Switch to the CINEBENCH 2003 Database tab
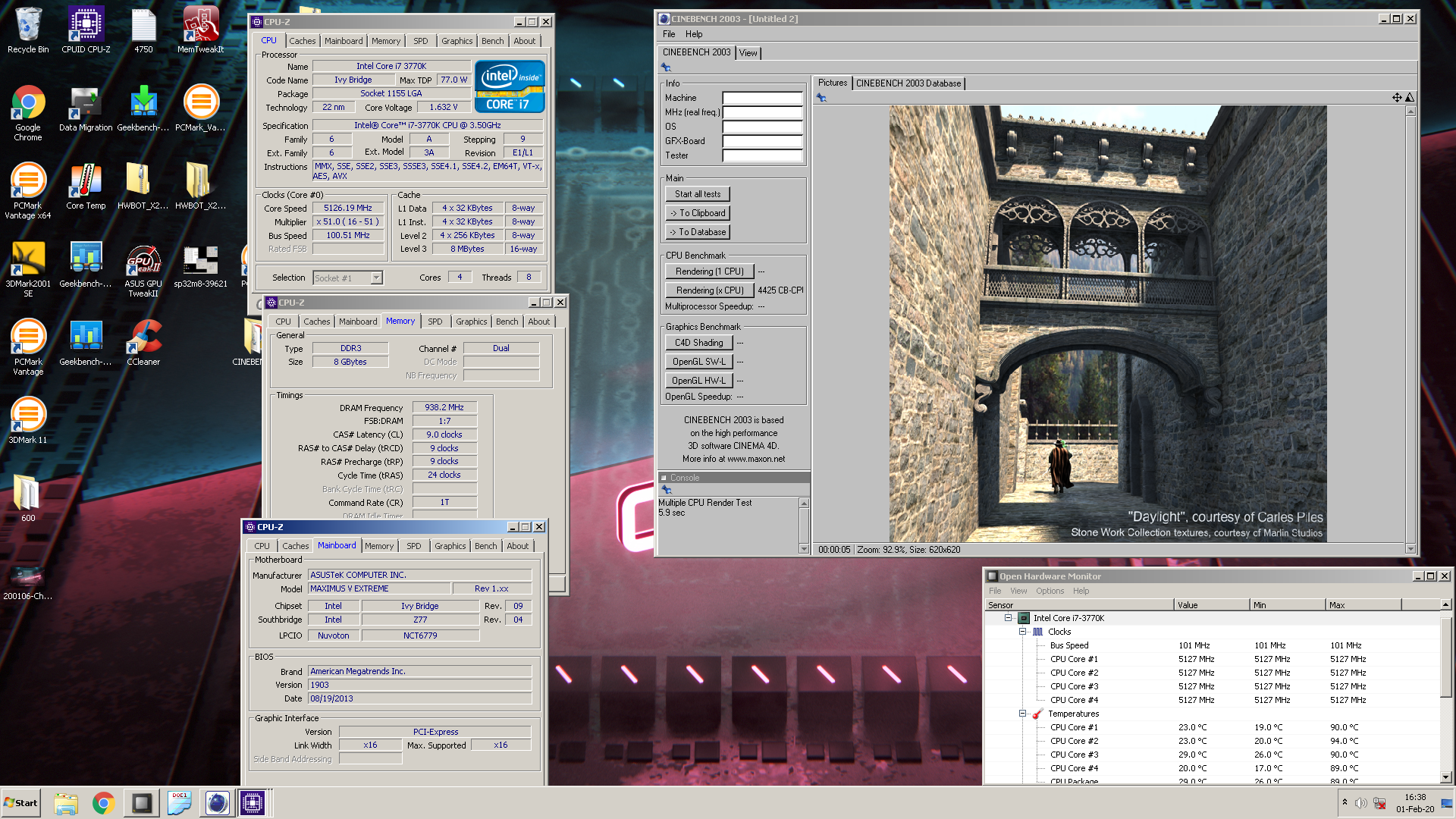This screenshot has width=1456, height=819. click(908, 83)
